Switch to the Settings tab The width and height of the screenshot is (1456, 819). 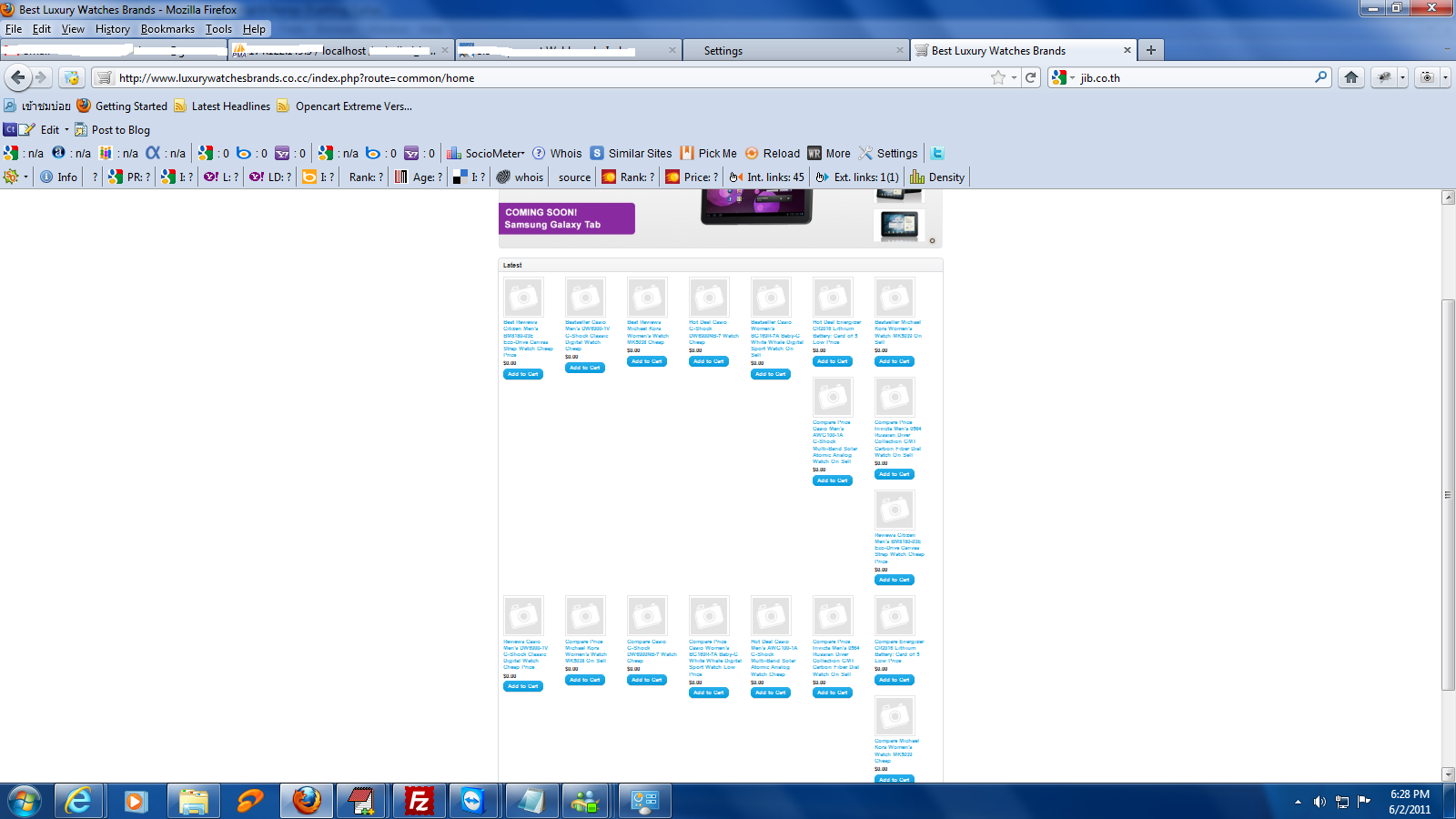[x=796, y=51]
